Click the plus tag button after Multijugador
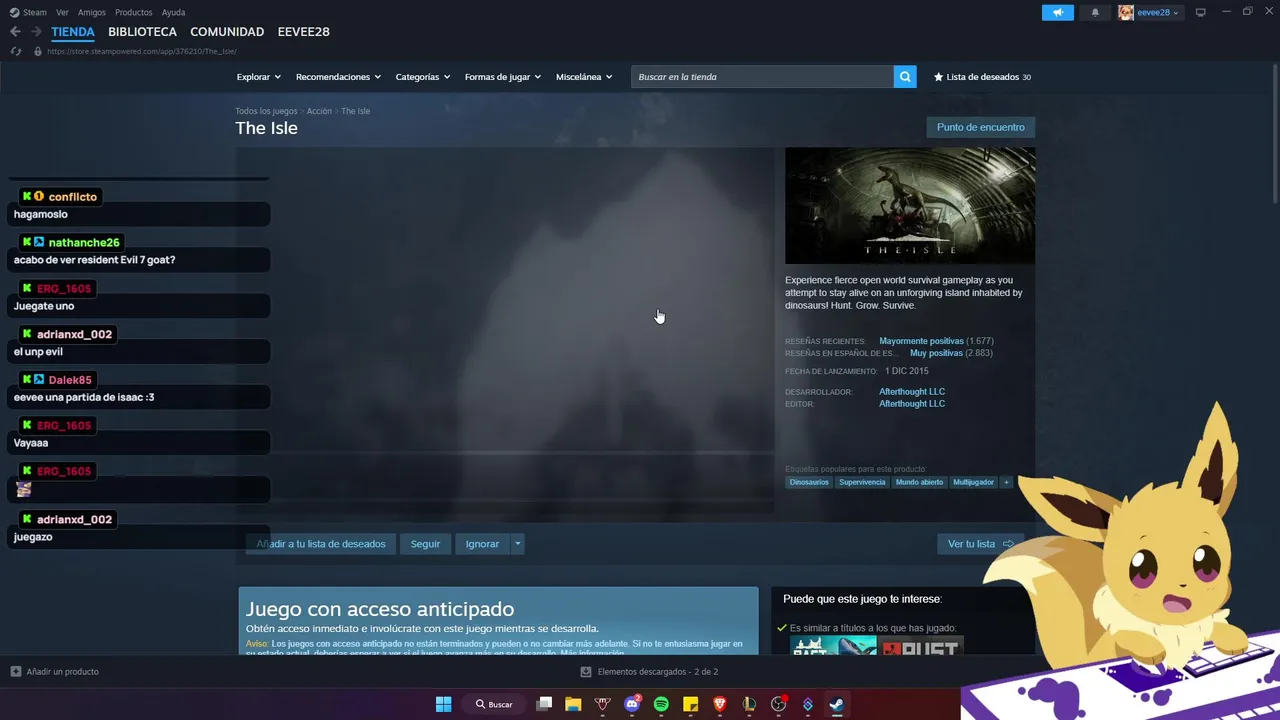The image size is (1280, 720). click(1006, 482)
